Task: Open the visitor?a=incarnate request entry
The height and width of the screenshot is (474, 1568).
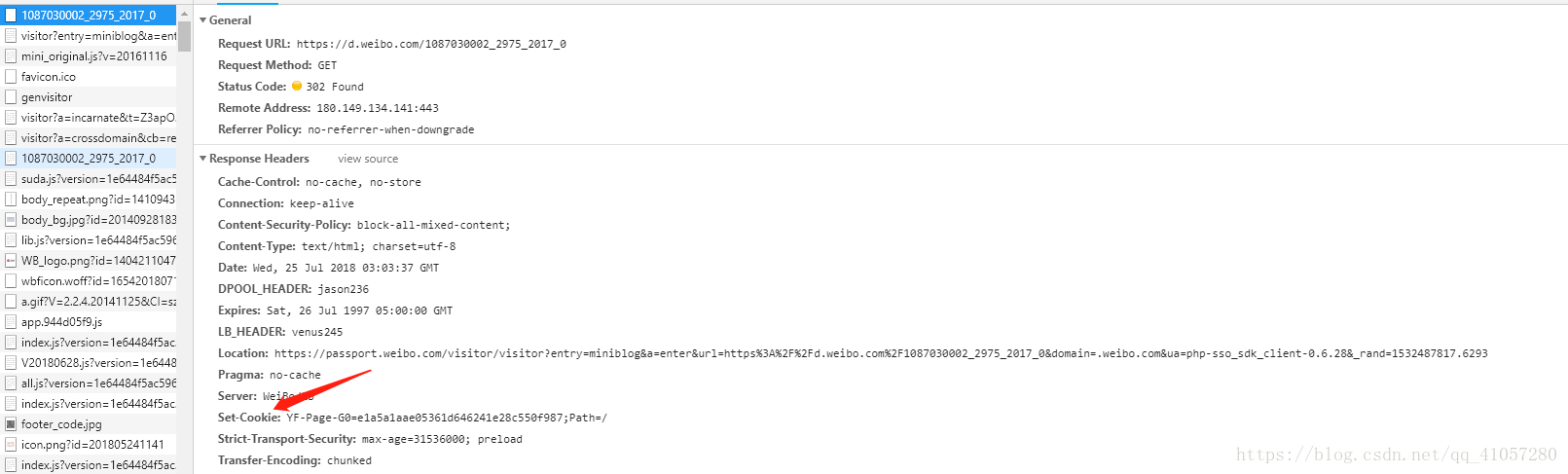Action: pyautogui.click(x=89, y=117)
